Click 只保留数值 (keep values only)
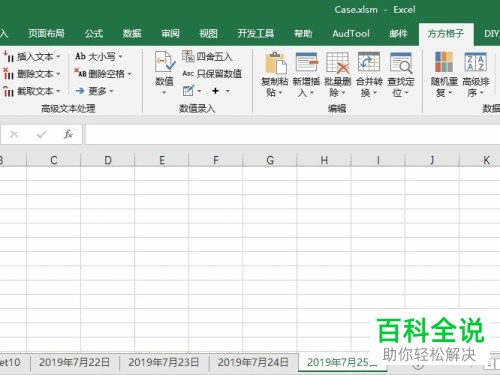The image size is (500, 375). (x=212, y=74)
